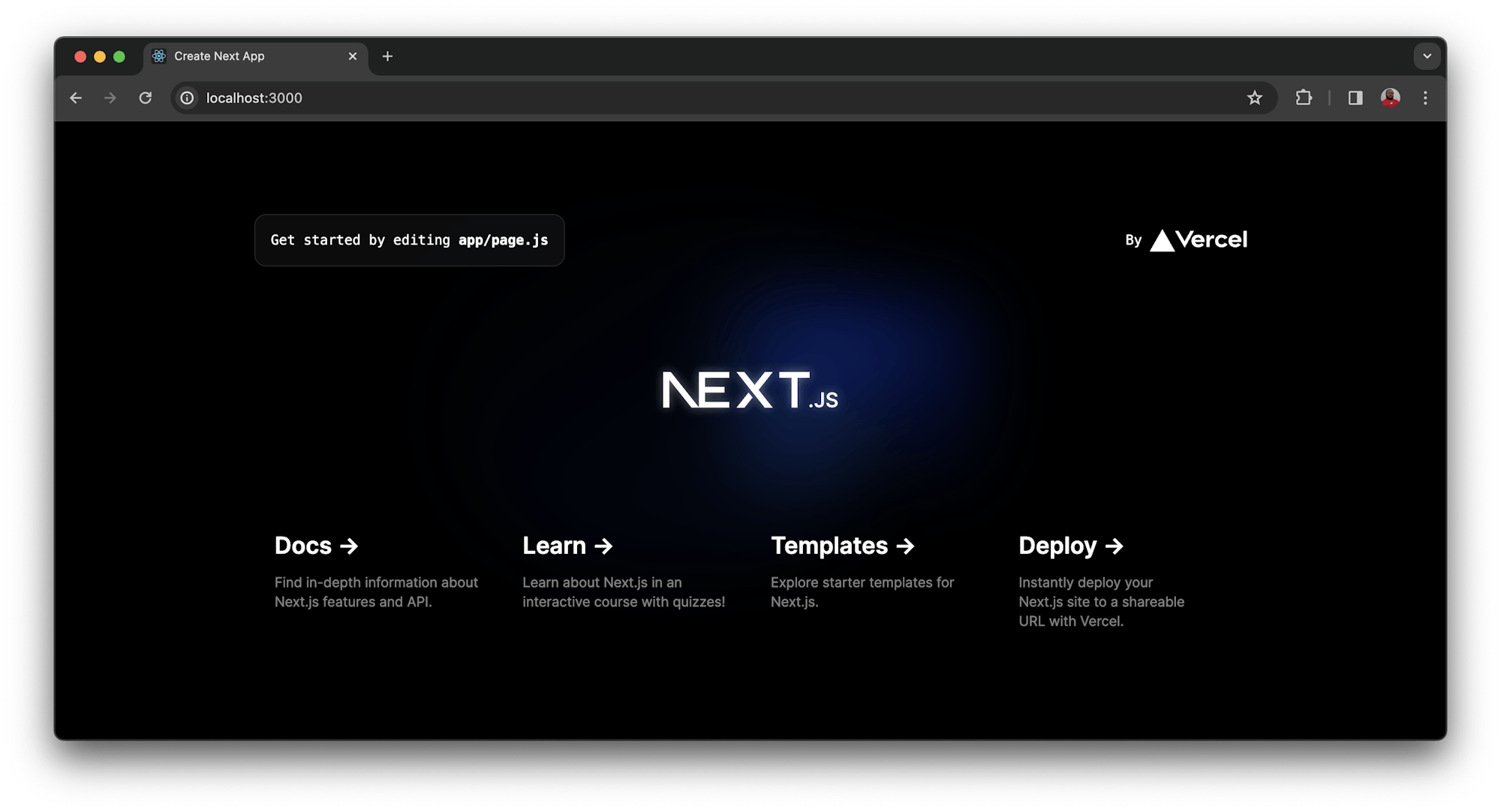This screenshot has width=1501, height=812.
Task: Bookmark the page with the star icon
Action: 1254,98
